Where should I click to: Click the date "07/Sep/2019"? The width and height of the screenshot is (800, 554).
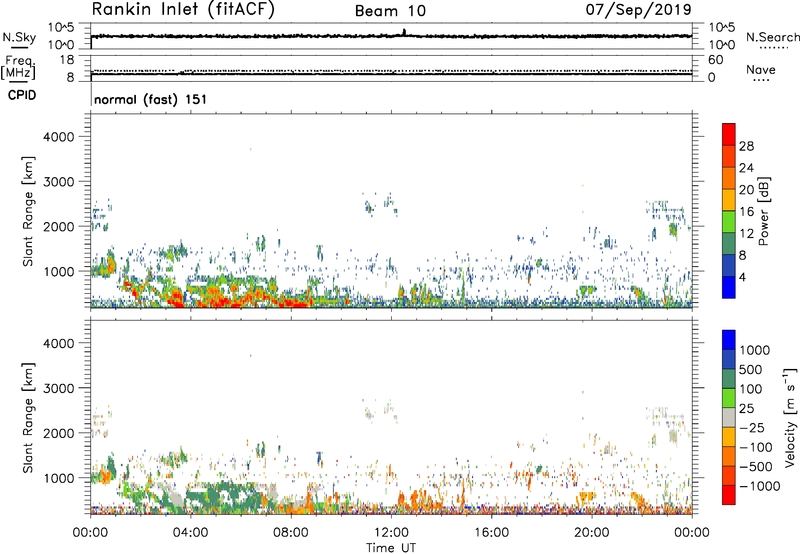(x=638, y=9)
